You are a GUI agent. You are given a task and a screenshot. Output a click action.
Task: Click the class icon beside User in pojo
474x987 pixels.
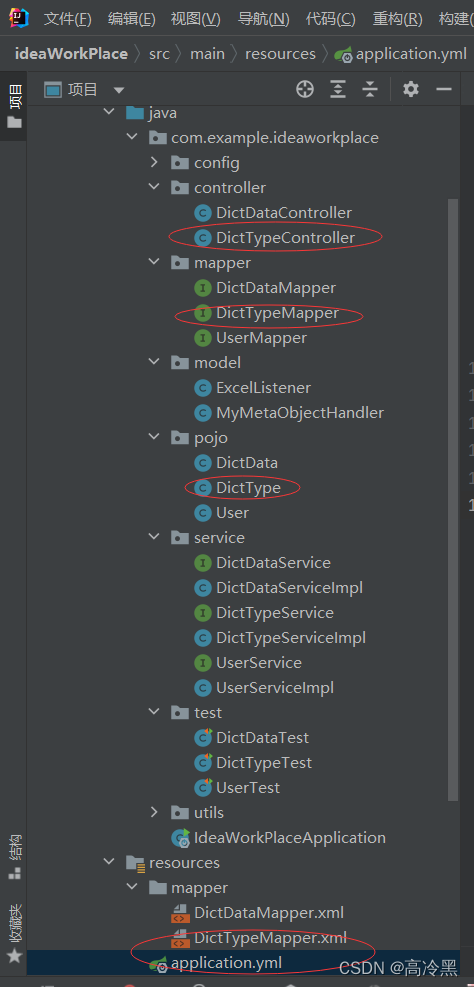[x=203, y=512]
